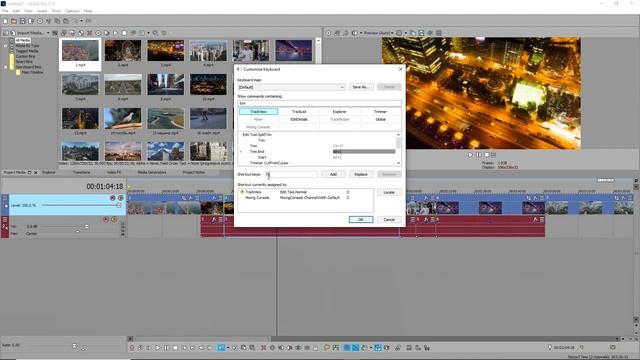Click the Delete X icon on bottom toolbar

pos(264,348)
